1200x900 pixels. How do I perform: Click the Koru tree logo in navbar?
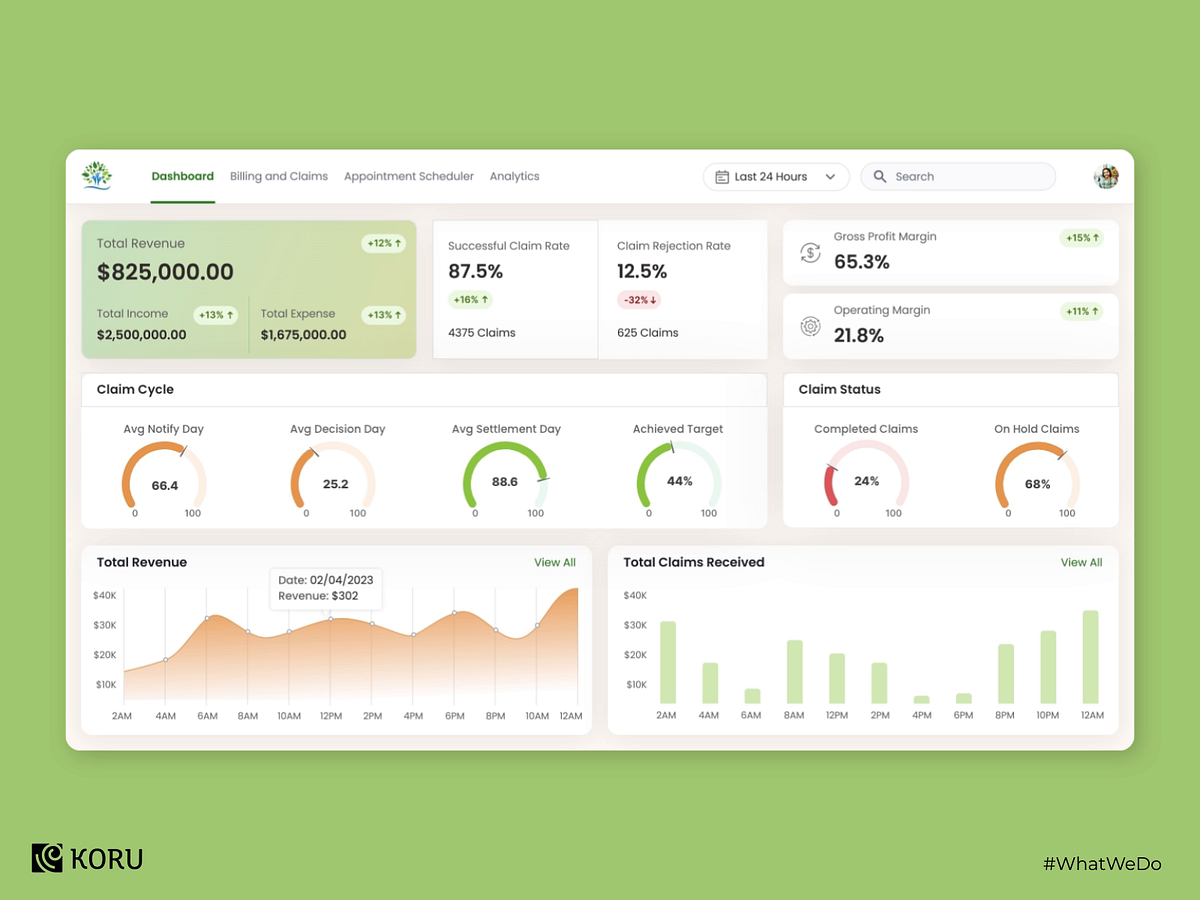click(x=97, y=174)
